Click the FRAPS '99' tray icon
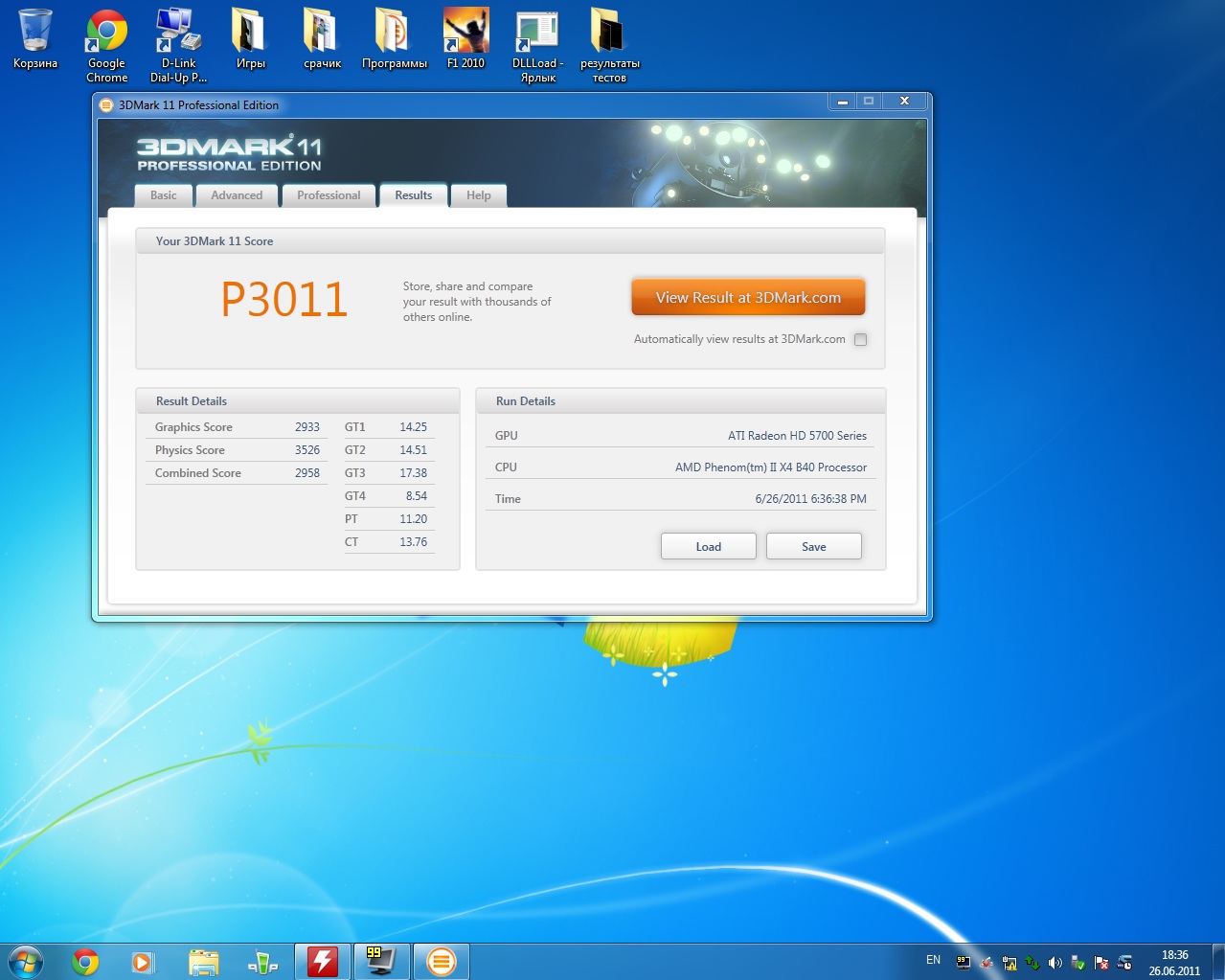 (964, 962)
